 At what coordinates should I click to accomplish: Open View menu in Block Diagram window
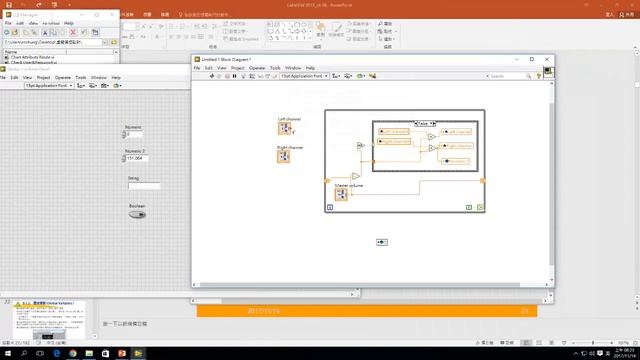click(222, 68)
